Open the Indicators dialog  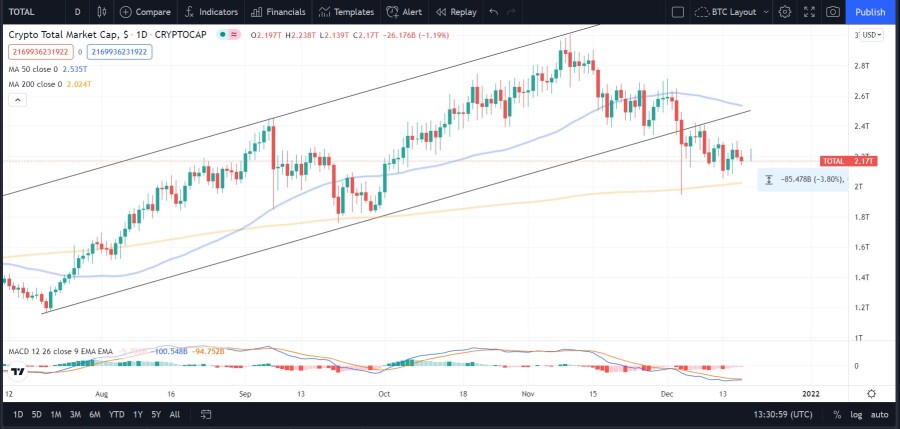(211, 11)
